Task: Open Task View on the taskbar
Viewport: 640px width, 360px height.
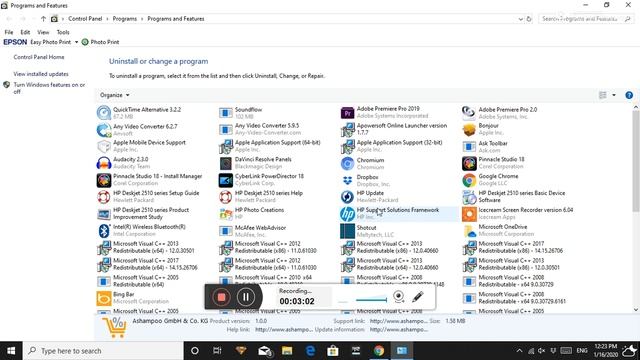Action: pos(217,351)
